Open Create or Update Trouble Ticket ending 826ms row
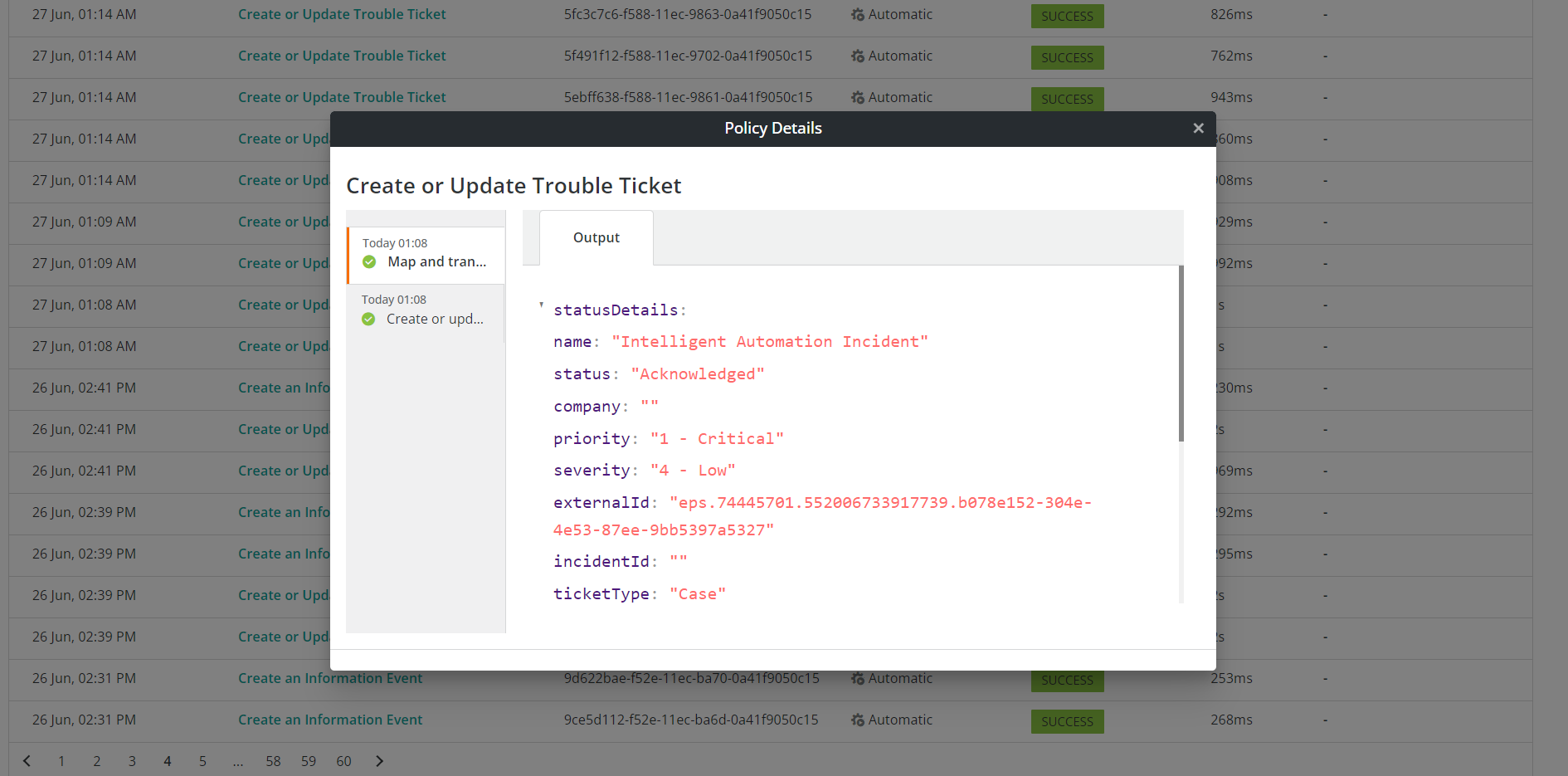1568x776 pixels. click(342, 14)
